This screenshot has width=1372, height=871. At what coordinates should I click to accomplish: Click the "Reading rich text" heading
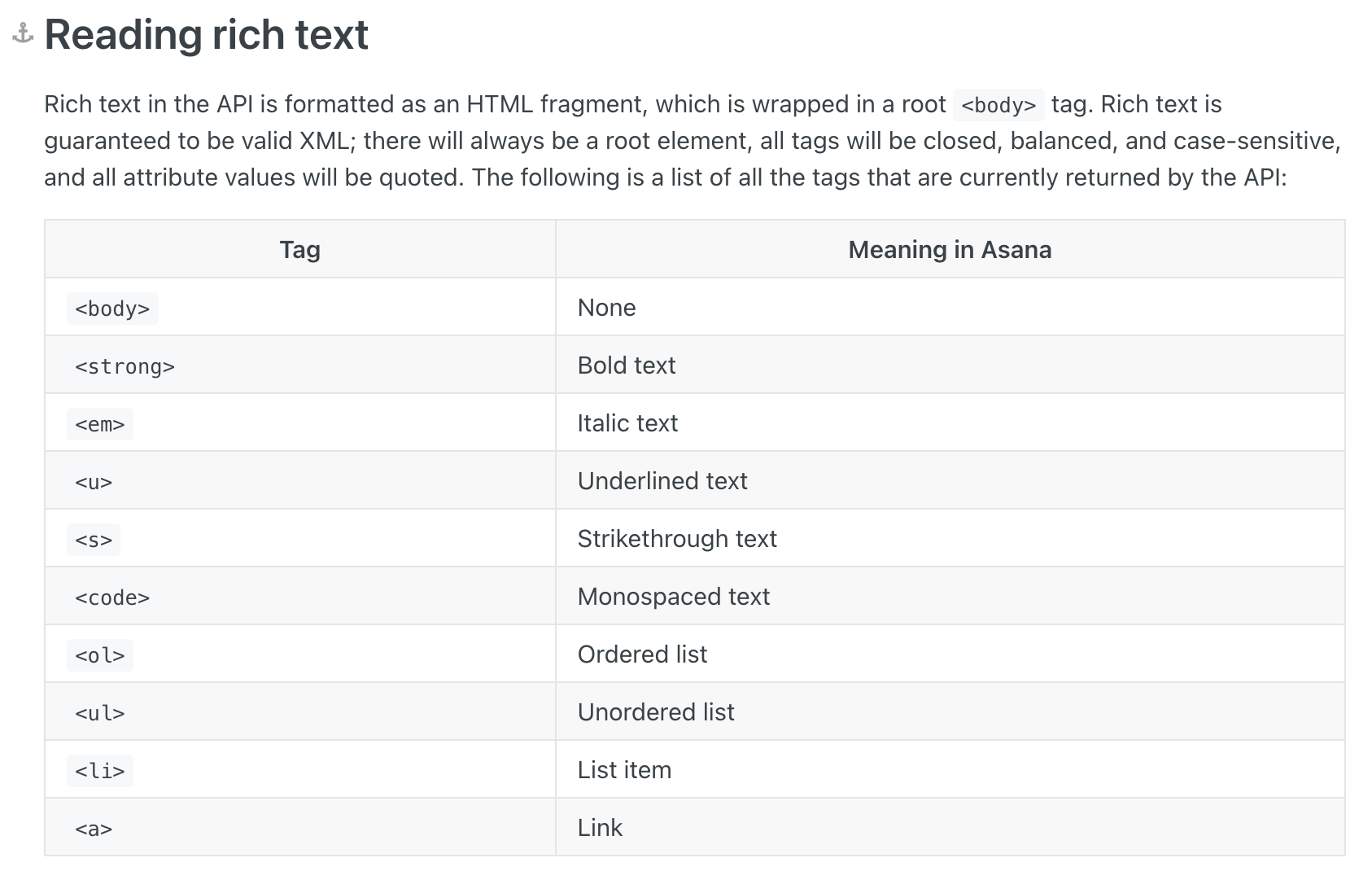pyautogui.click(x=206, y=35)
